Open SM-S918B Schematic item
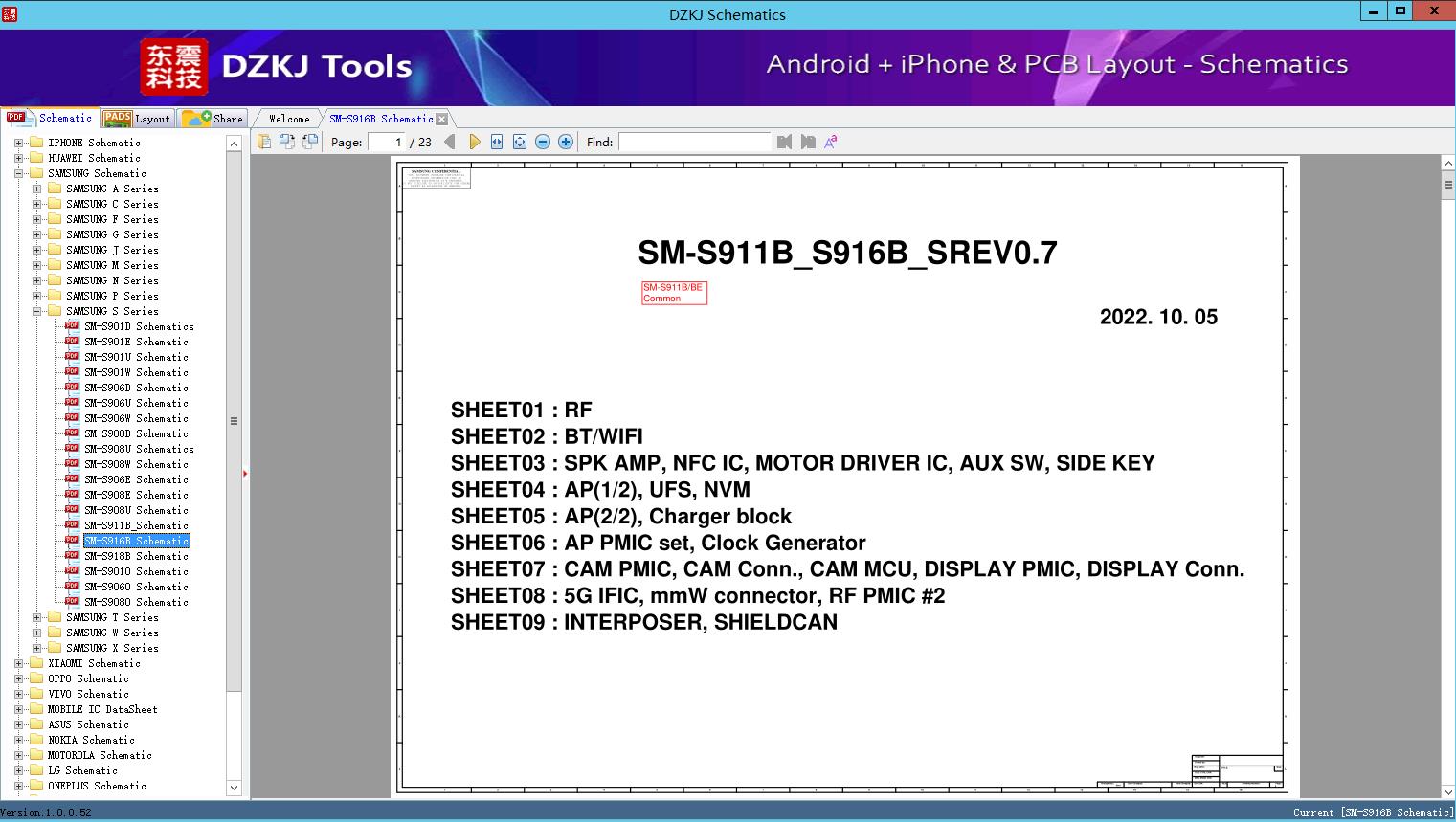This screenshot has width=1456, height=822. tap(136, 556)
